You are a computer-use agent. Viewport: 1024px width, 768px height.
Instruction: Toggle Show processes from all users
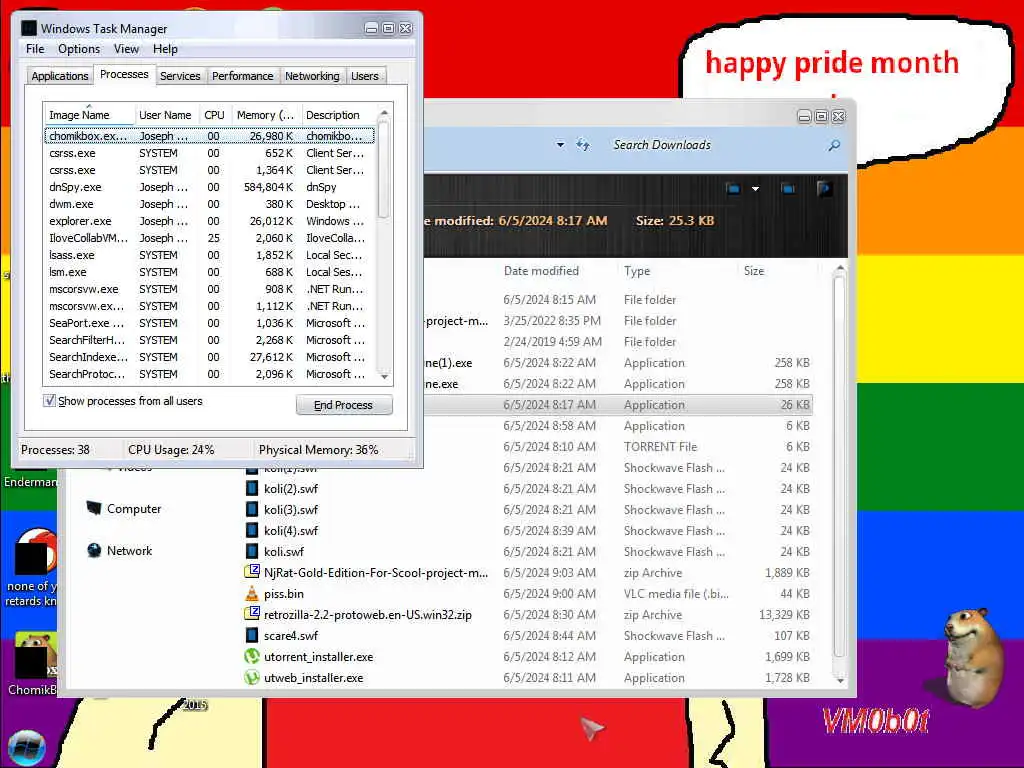[49, 400]
